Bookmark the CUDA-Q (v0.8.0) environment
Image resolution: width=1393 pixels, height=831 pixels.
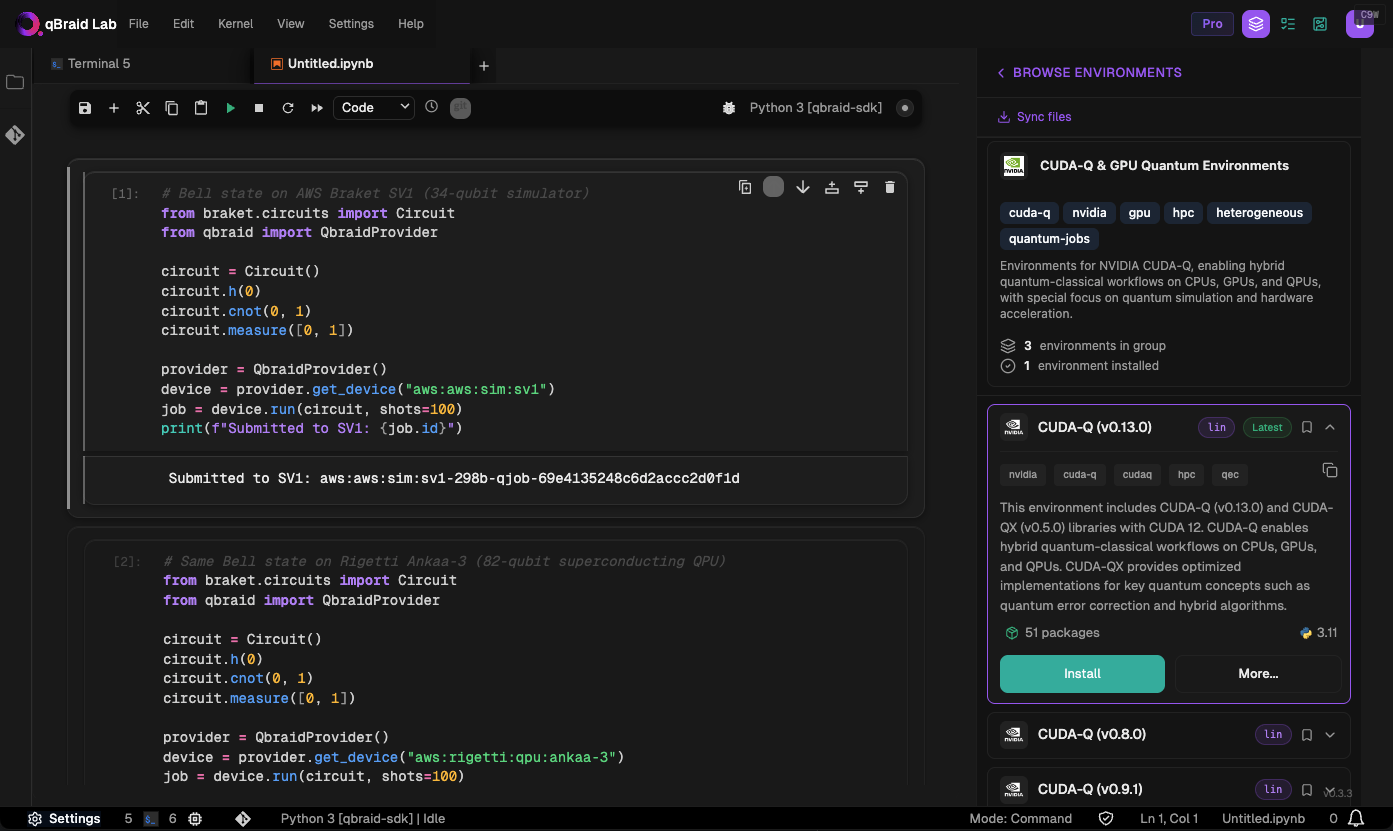click(1307, 734)
